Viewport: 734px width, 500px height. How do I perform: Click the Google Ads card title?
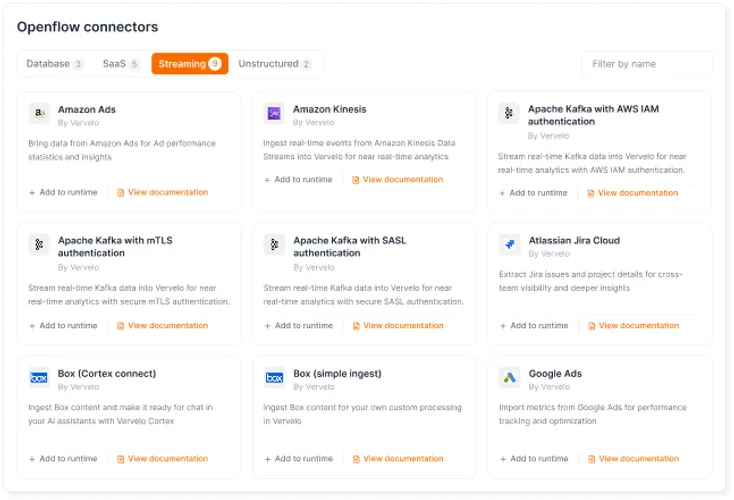click(x=555, y=374)
